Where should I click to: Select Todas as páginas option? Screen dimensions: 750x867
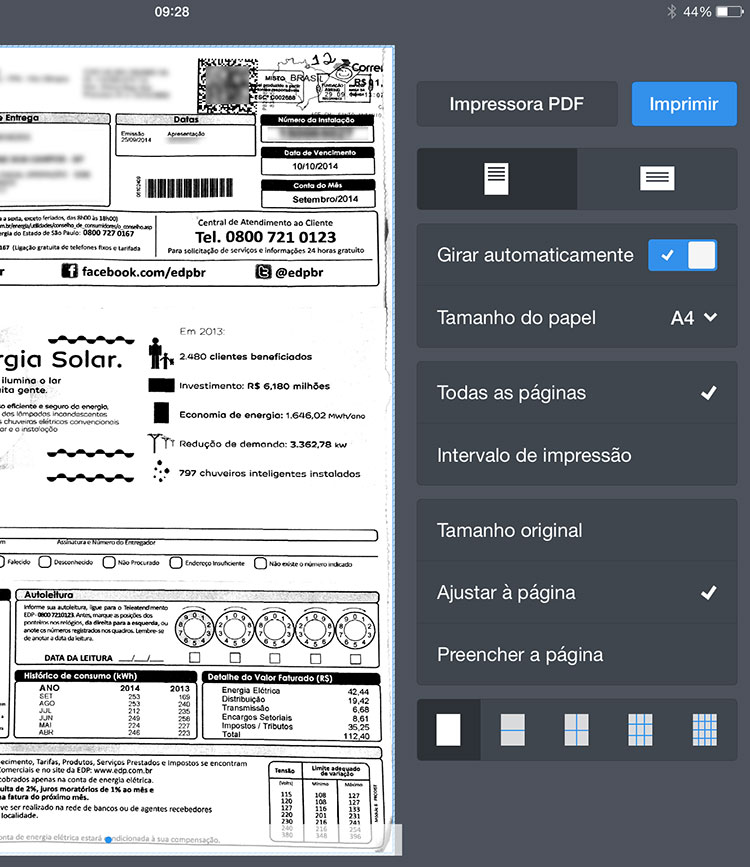(577, 393)
